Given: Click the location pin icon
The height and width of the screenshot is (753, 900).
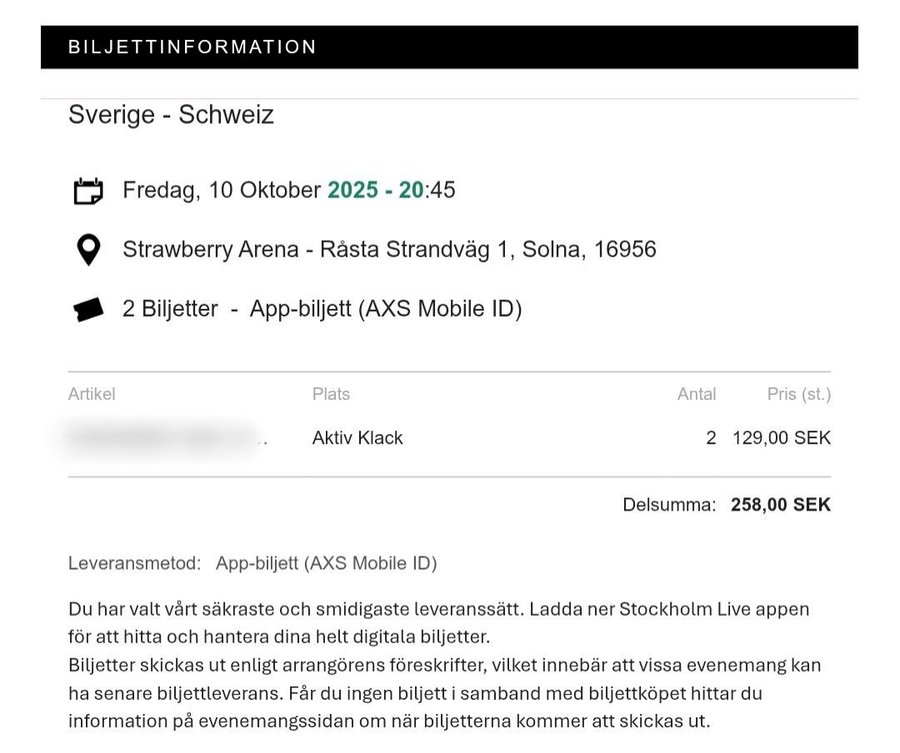Looking at the screenshot, I should coord(89,250).
